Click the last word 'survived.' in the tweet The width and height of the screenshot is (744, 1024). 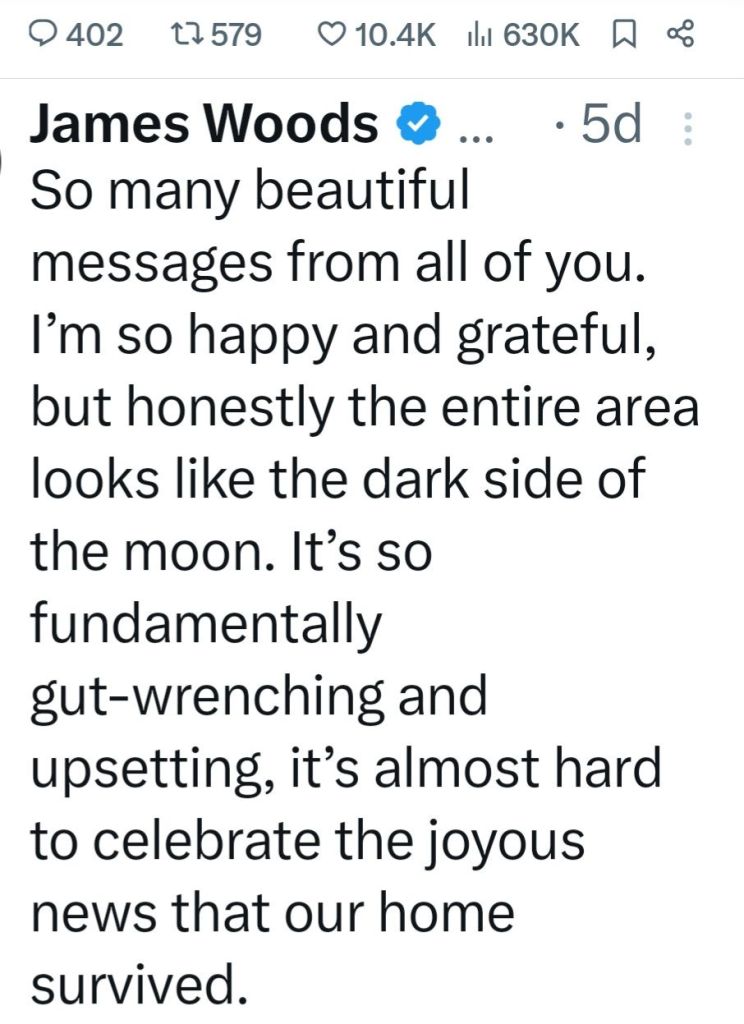point(138,984)
